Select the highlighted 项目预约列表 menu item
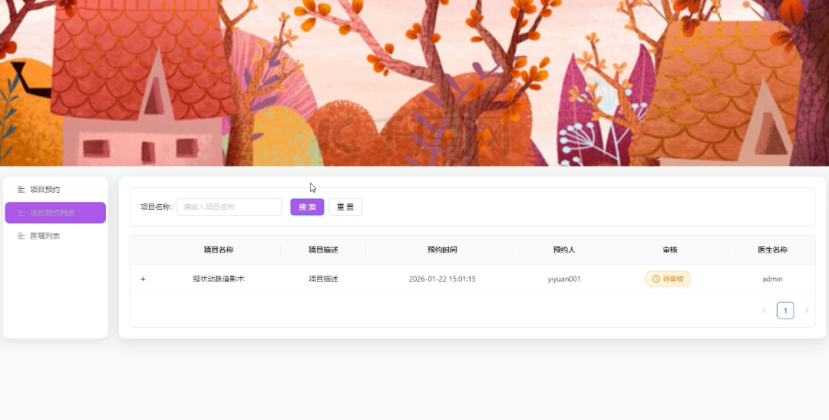This screenshot has height=420, width=829. [x=55, y=213]
